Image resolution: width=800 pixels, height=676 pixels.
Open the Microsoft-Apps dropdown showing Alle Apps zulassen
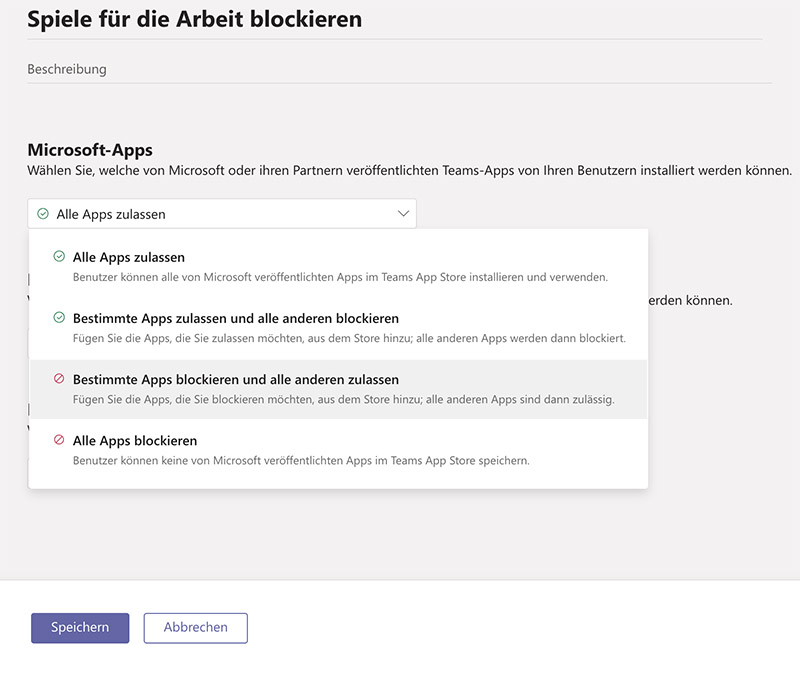click(222, 214)
